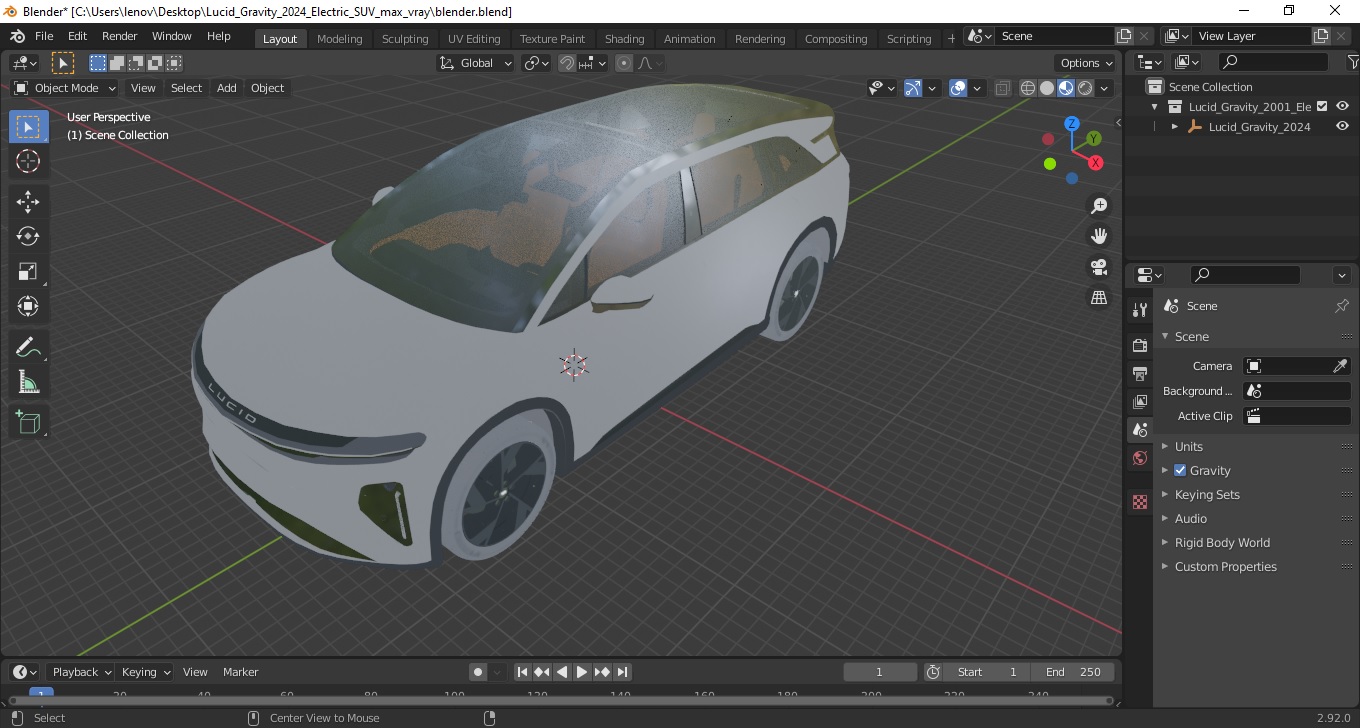Select the Add Cube tool
Viewport: 1360px width, 728px height.
28,422
